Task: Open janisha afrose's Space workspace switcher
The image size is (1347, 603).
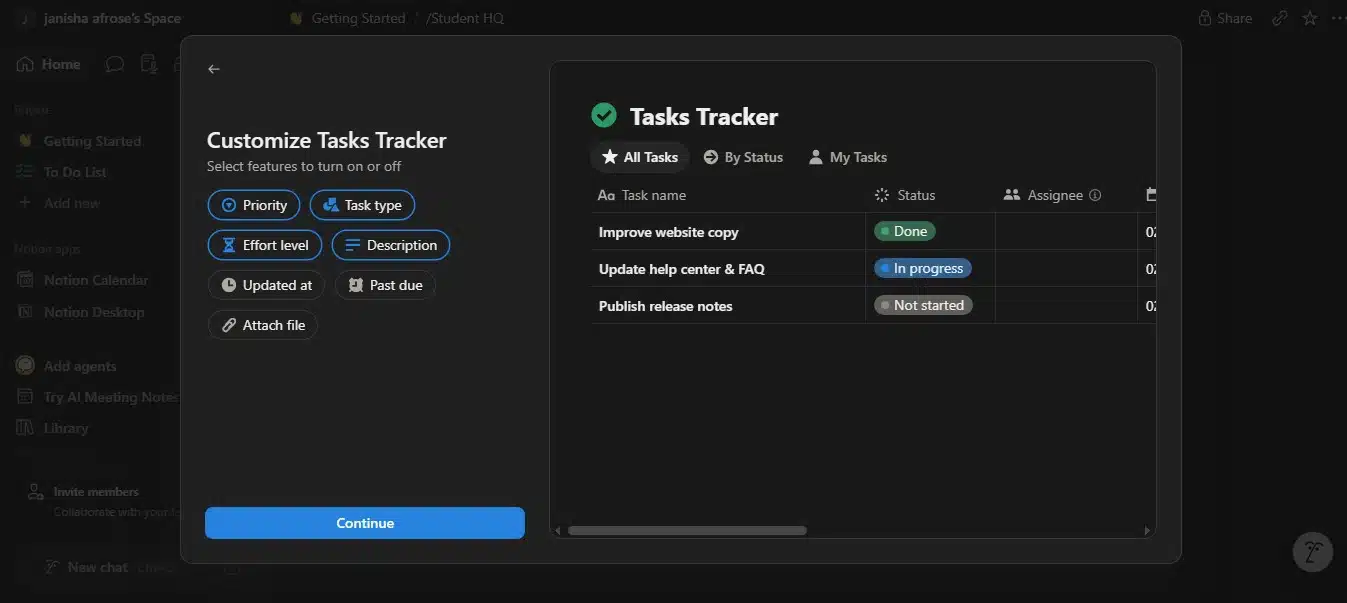Action: pyautogui.click(x=100, y=18)
